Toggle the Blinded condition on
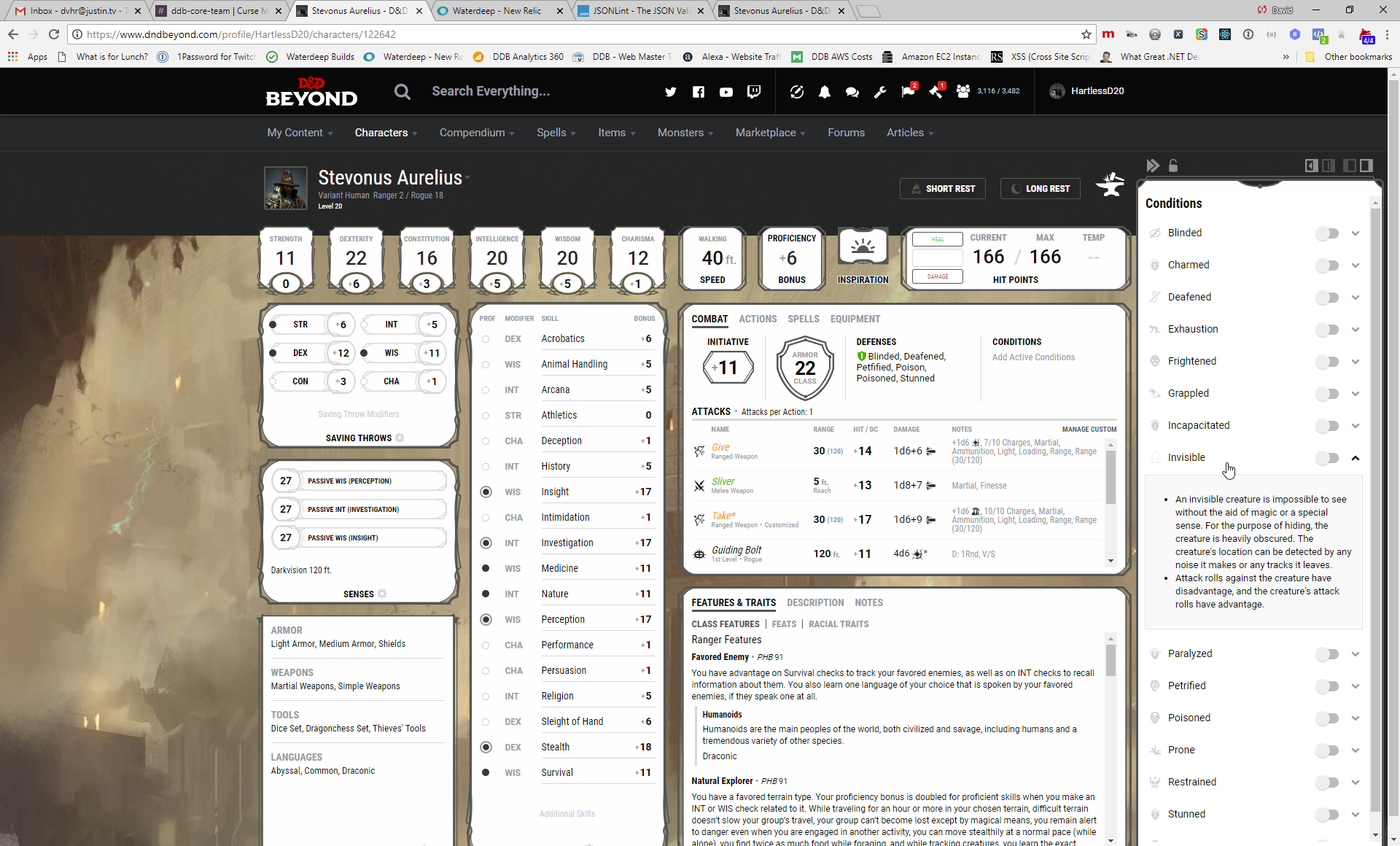This screenshot has height=846, width=1400. click(x=1327, y=233)
